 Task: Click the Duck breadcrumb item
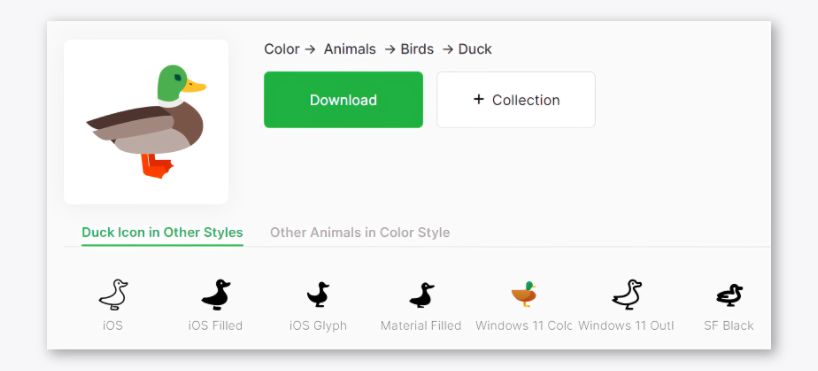(475, 49)
